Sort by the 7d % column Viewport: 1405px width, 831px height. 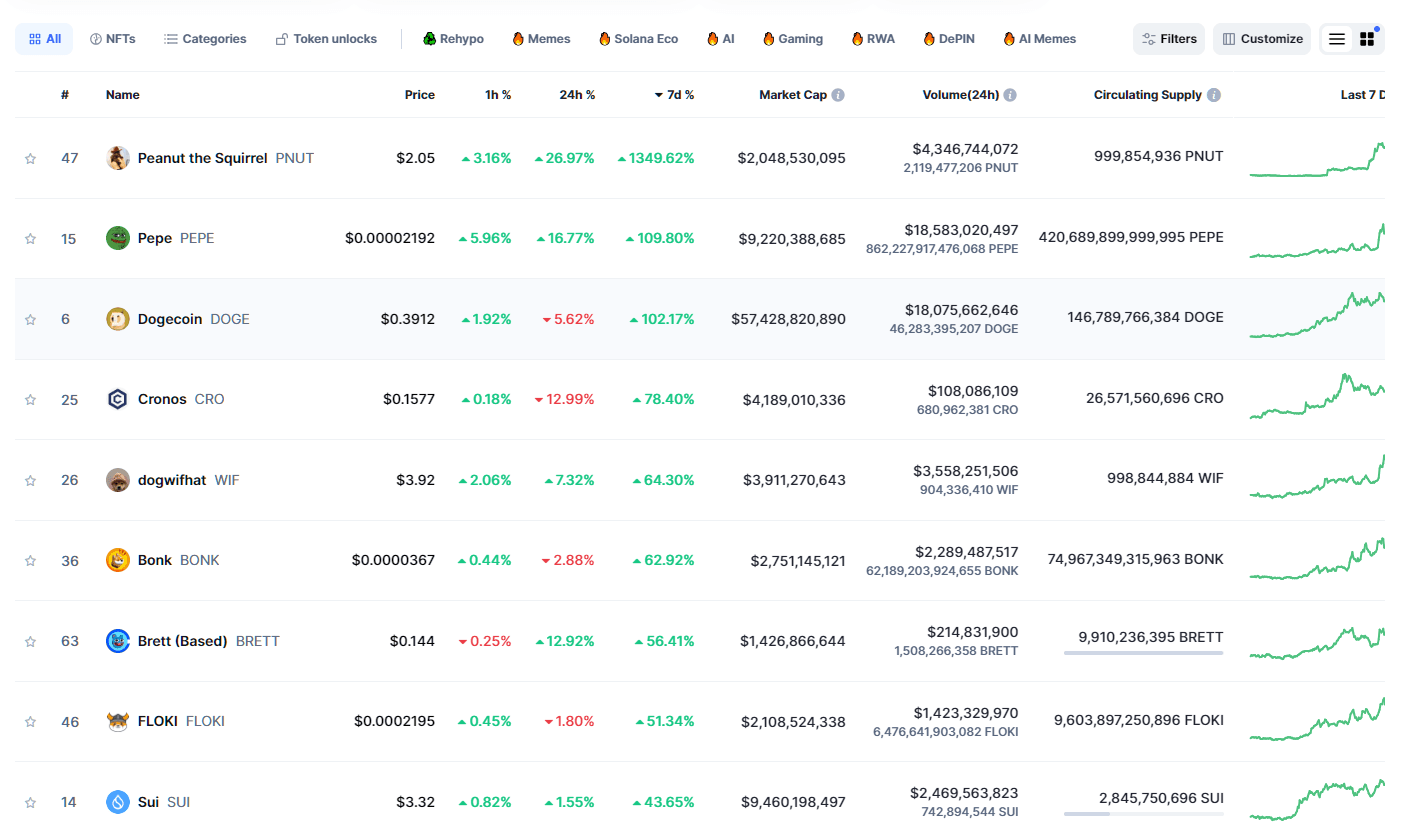tap(674, 95)
